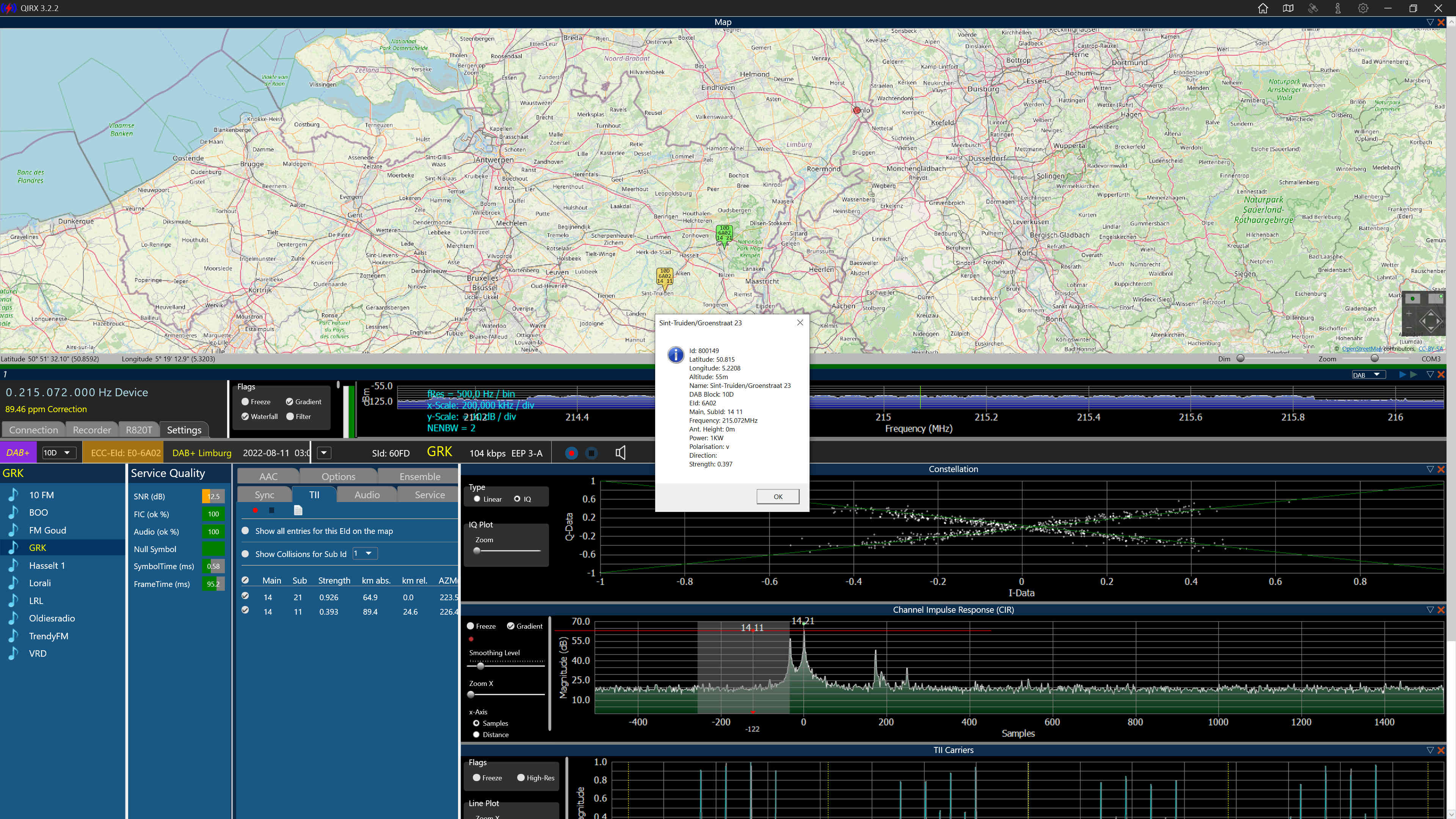
Task: Toggle CIR Gradient option
Action: (x=524, y=626)
